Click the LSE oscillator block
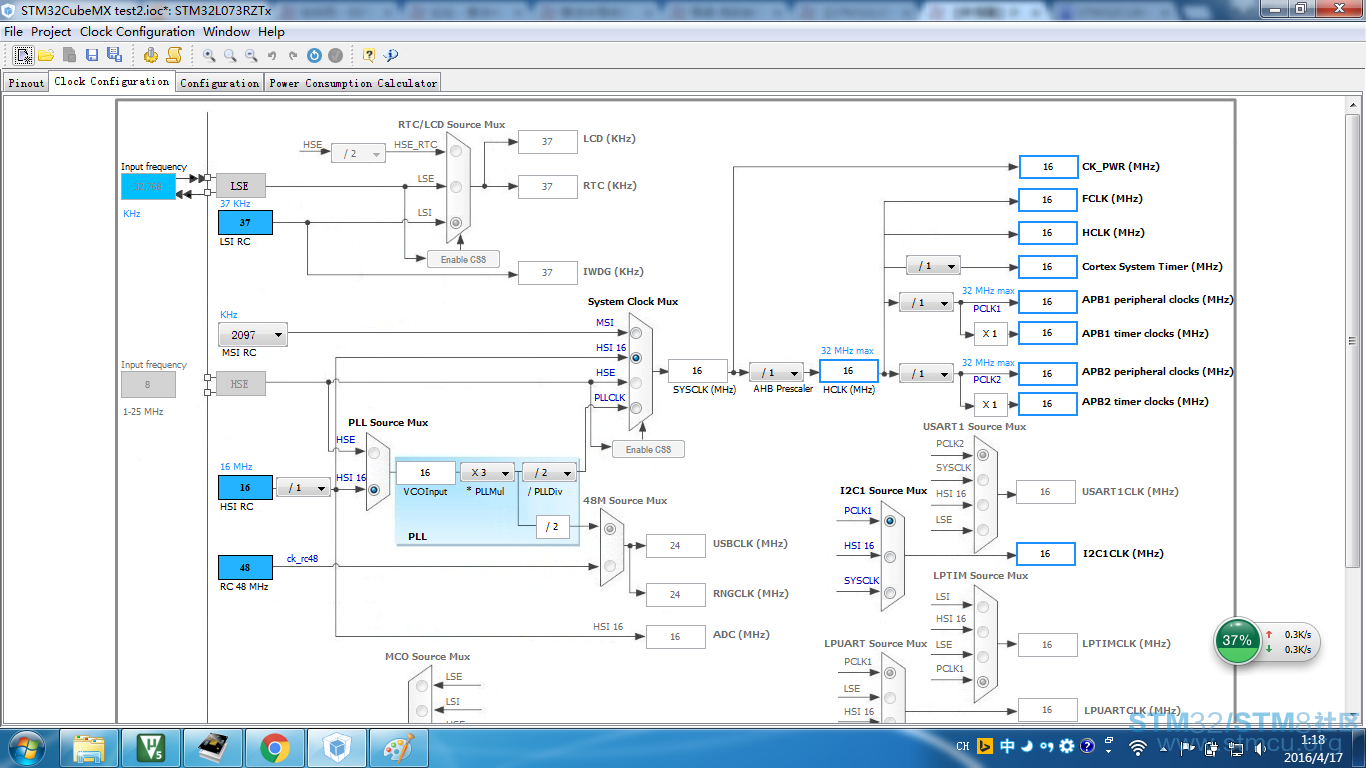Image resolution: width=1366 pixels, height=768 pixels. coord(240,186)
